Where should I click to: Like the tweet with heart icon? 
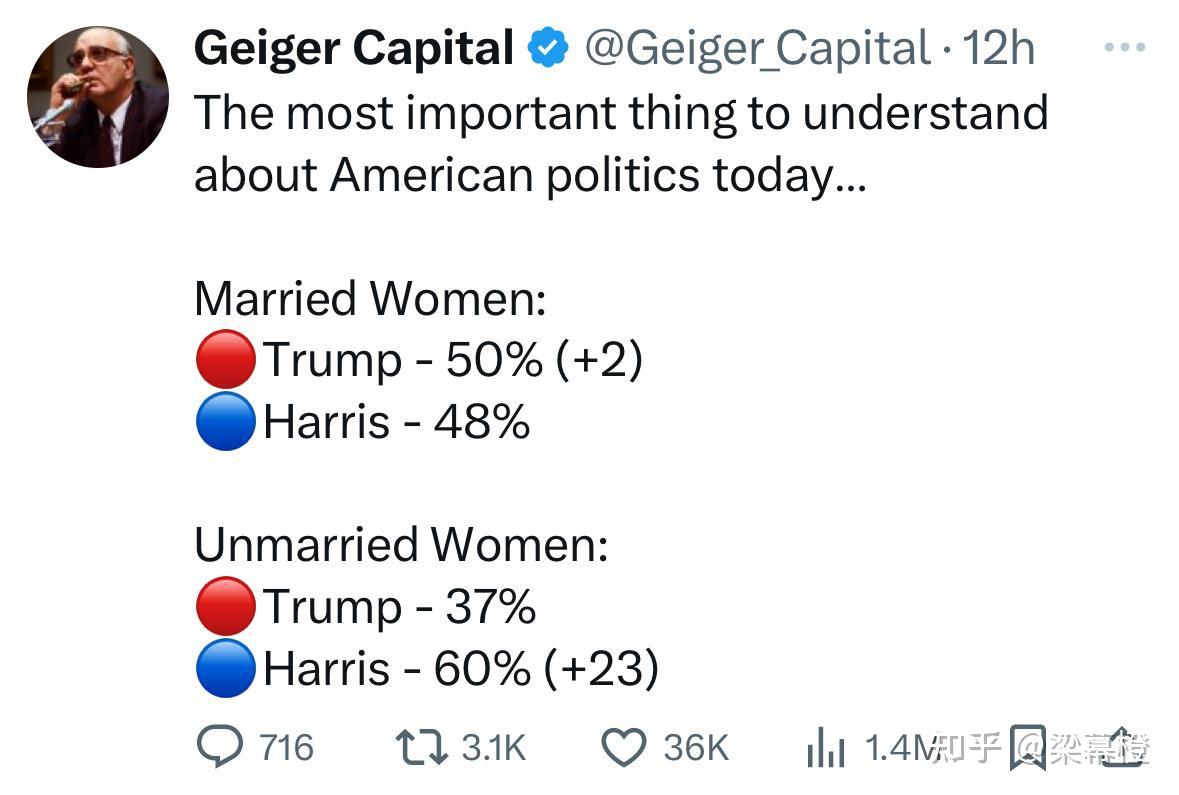click(624, 747)
